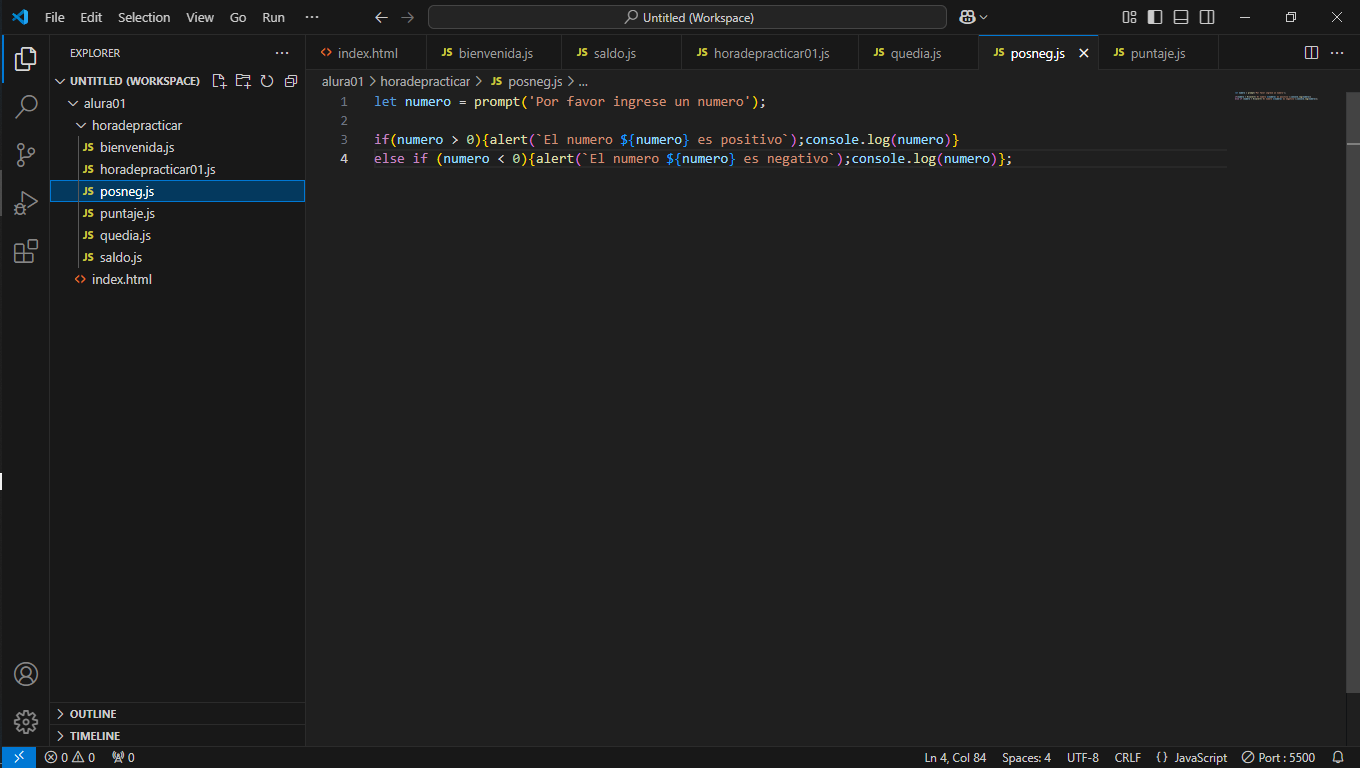Collapse the horadepracticar folder
1360x768 pixels.
tap(82, 125)
